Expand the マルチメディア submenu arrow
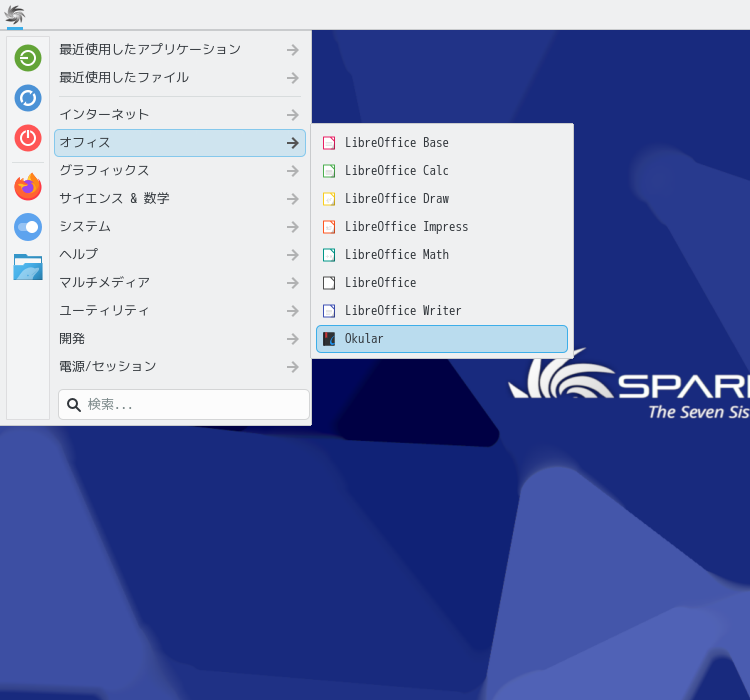This screenshot has height=700, width=750. (293, 283)
